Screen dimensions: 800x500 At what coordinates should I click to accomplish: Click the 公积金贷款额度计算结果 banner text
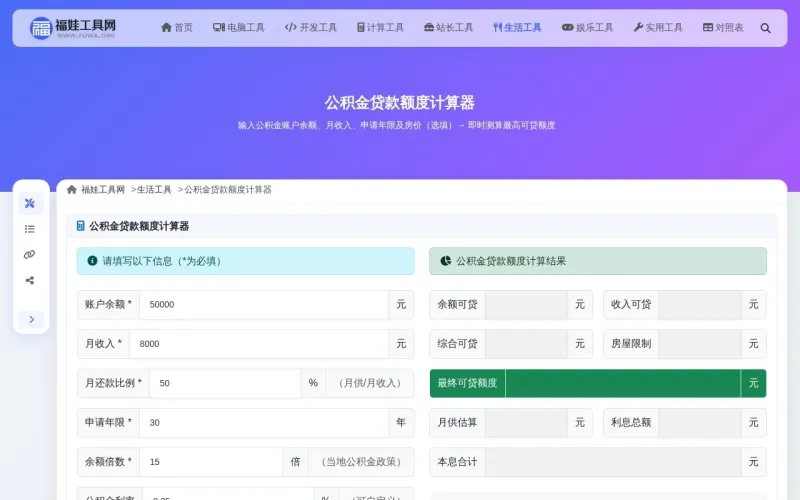(x=511, y=261)
